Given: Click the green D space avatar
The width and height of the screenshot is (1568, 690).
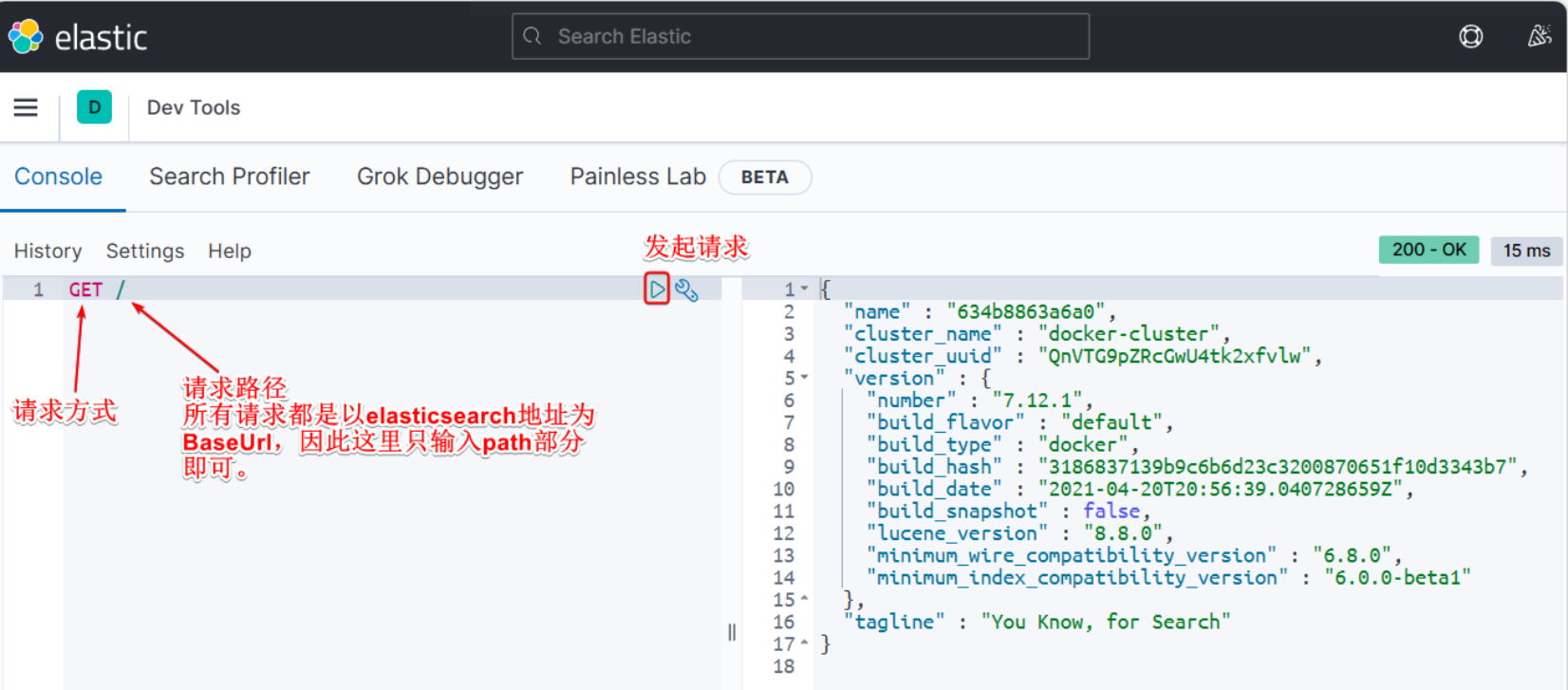Looking at the screenshot, I should point(94,108).
